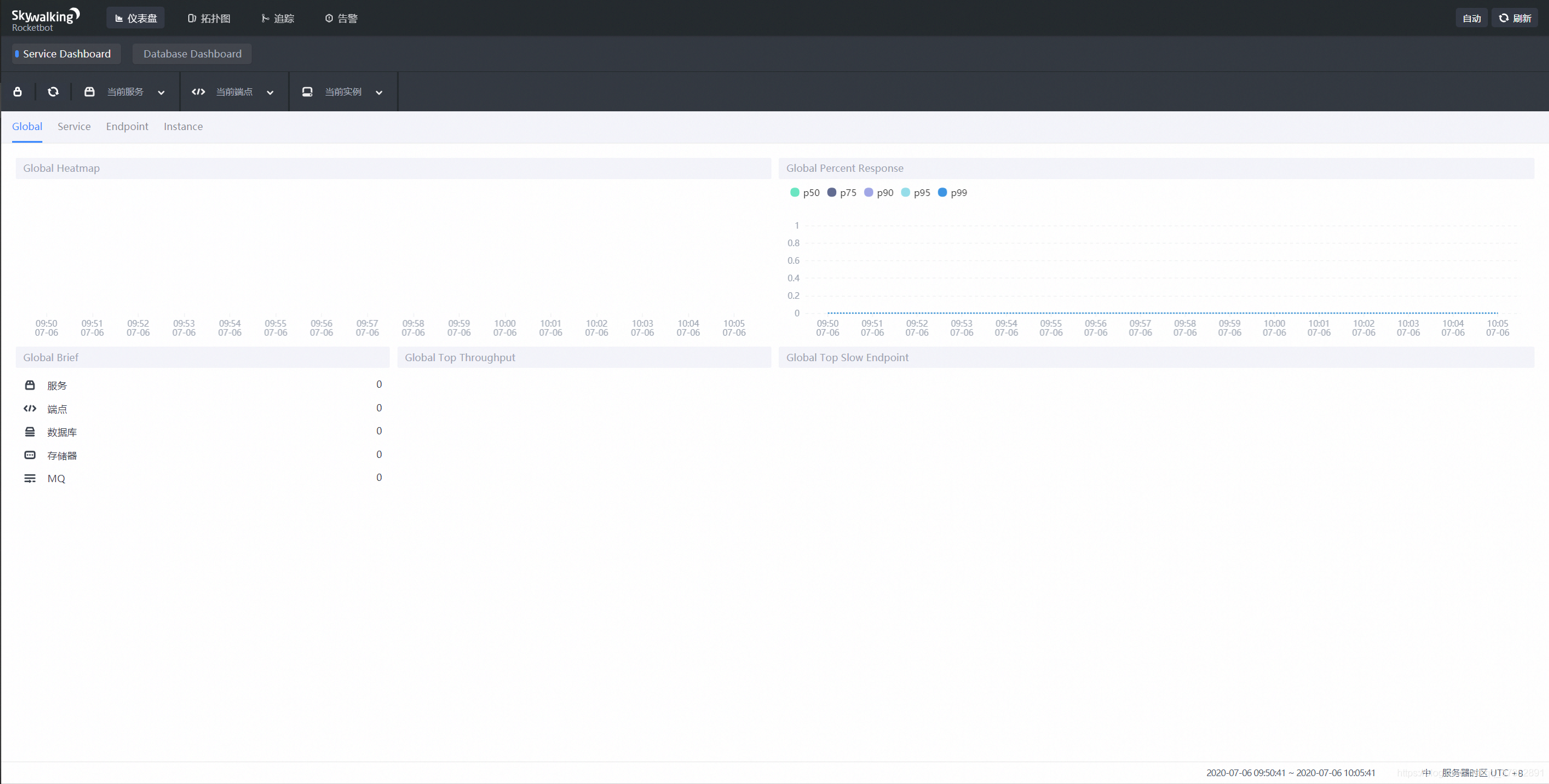1549x784 pixels.
Task: Click the reload dashboard icon in toolbar
Action: [x=53, y=91]
